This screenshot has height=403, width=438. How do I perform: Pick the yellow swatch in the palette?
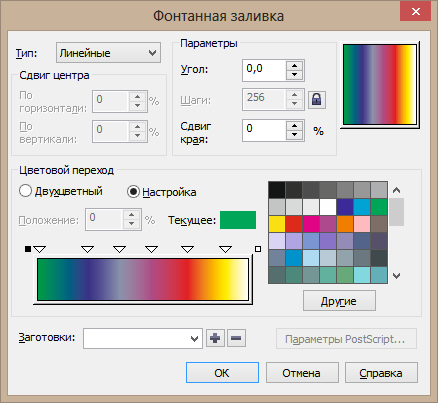(277, 224)
